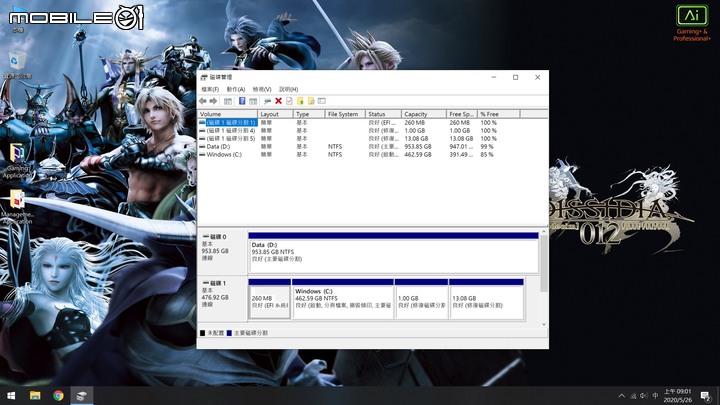Select the Data (D:) partition block

(x=394, y=253)
